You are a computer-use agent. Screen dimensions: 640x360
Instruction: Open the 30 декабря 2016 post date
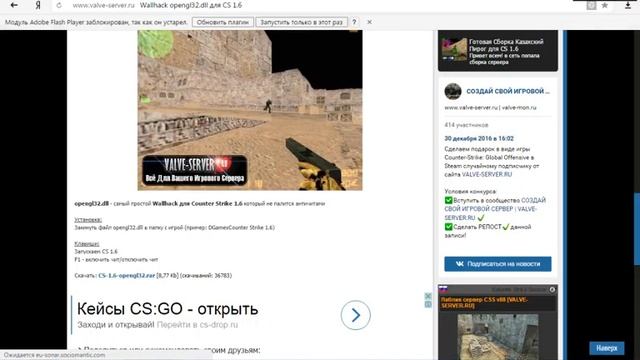pos(479,138)
